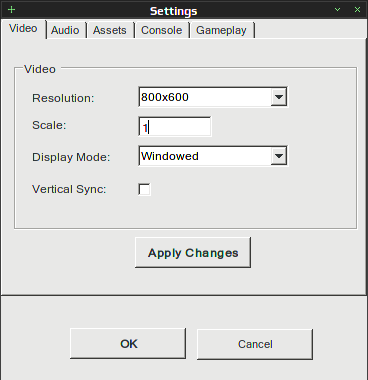368x380 pixels.
Task: Open the Assets tab
Action: pyautogui.click(x=110, y=30)
